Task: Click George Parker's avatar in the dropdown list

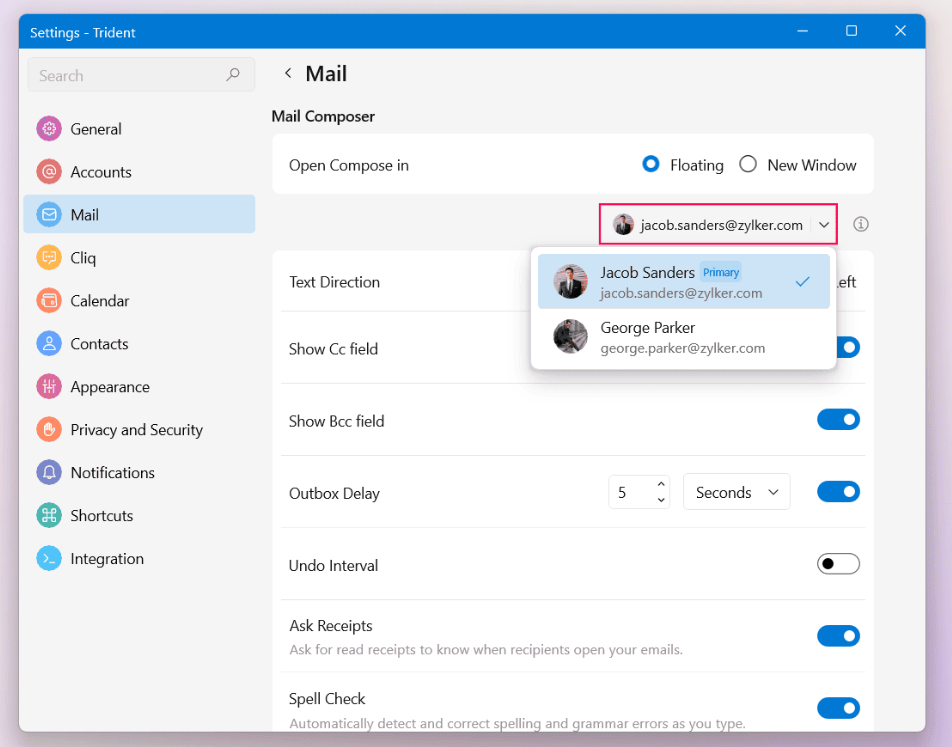Action: 571,336
